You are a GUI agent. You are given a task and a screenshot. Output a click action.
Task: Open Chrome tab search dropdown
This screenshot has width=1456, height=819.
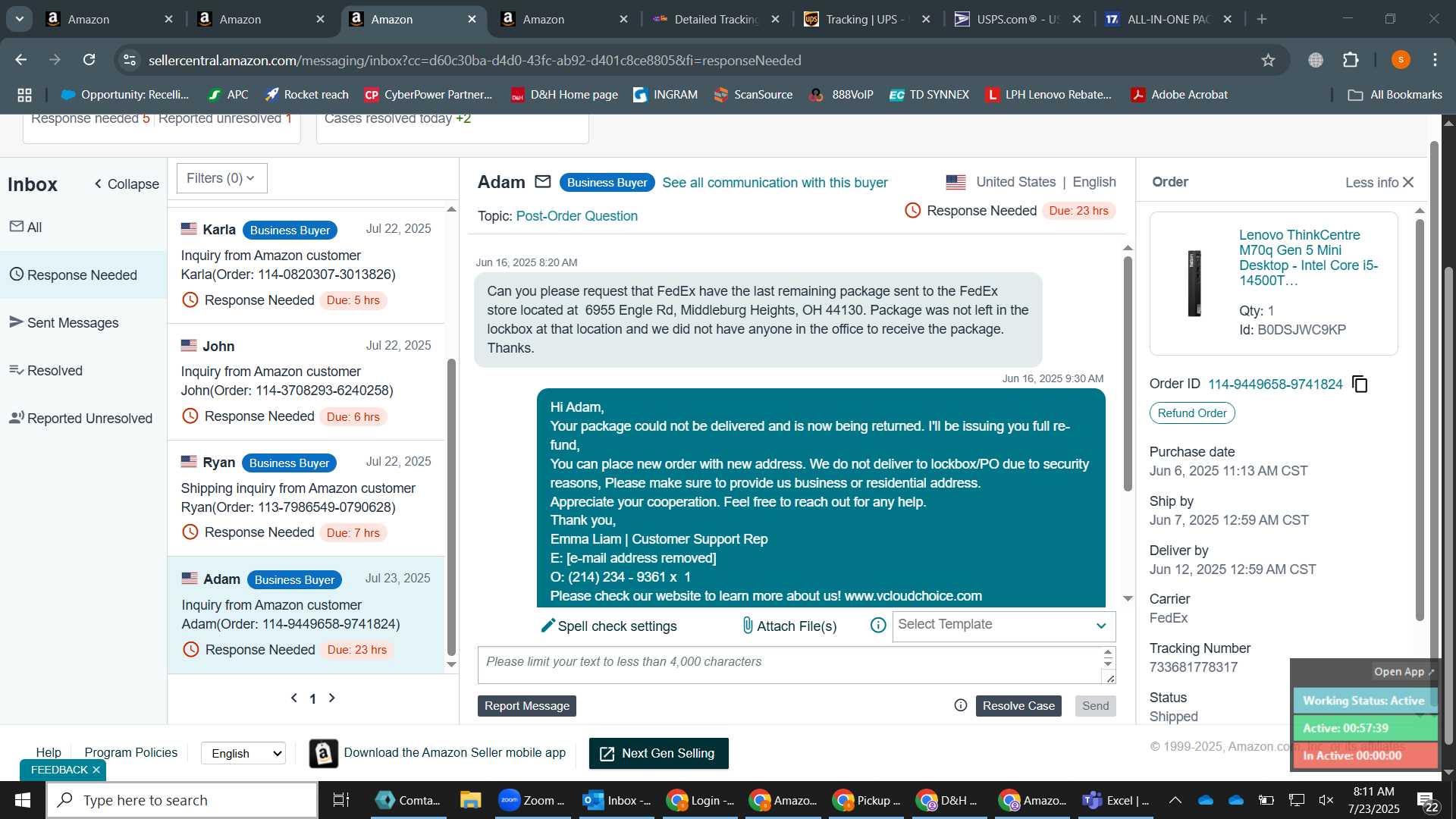tap(19, 19)
